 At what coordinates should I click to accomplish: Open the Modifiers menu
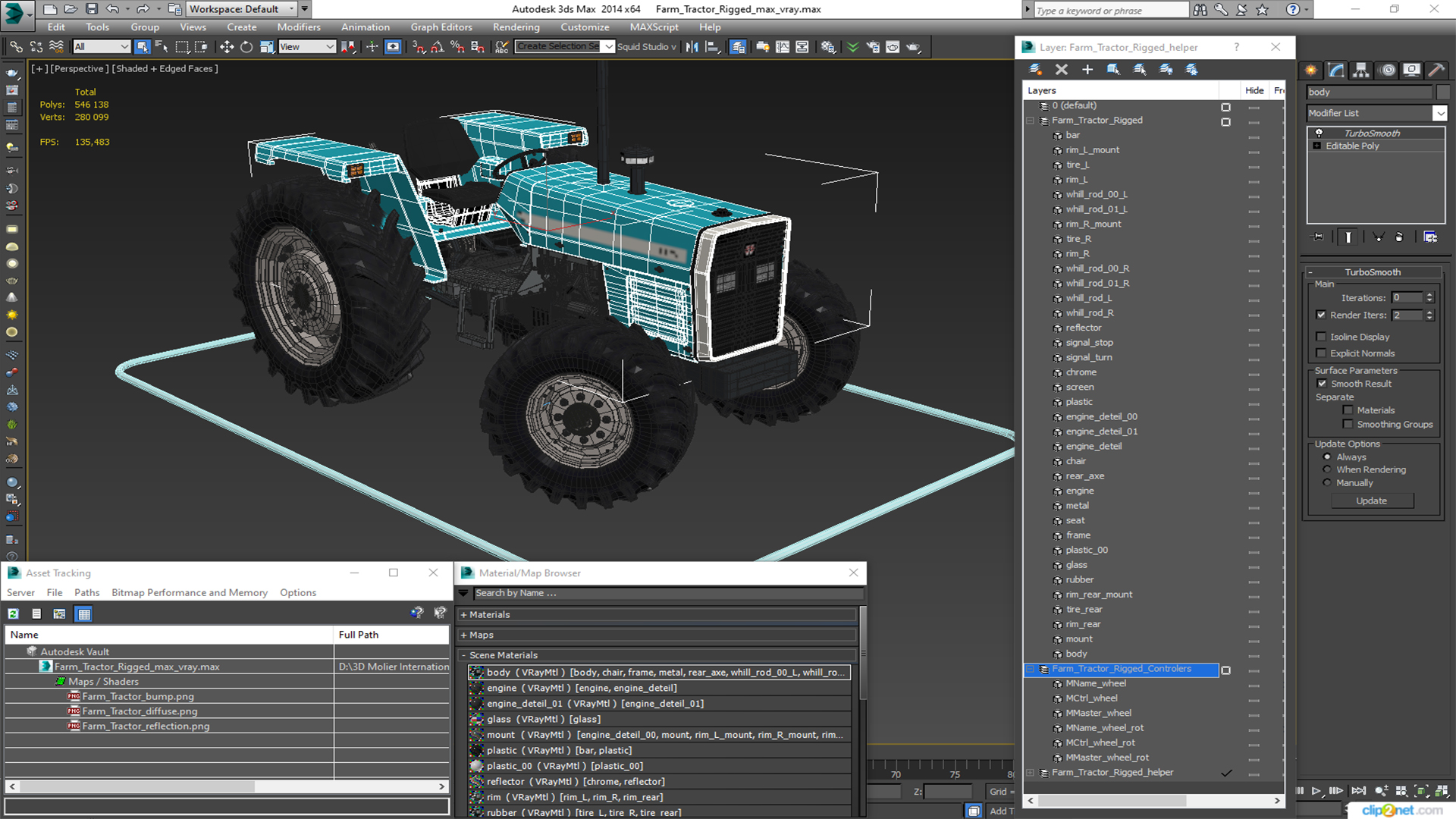299,27
